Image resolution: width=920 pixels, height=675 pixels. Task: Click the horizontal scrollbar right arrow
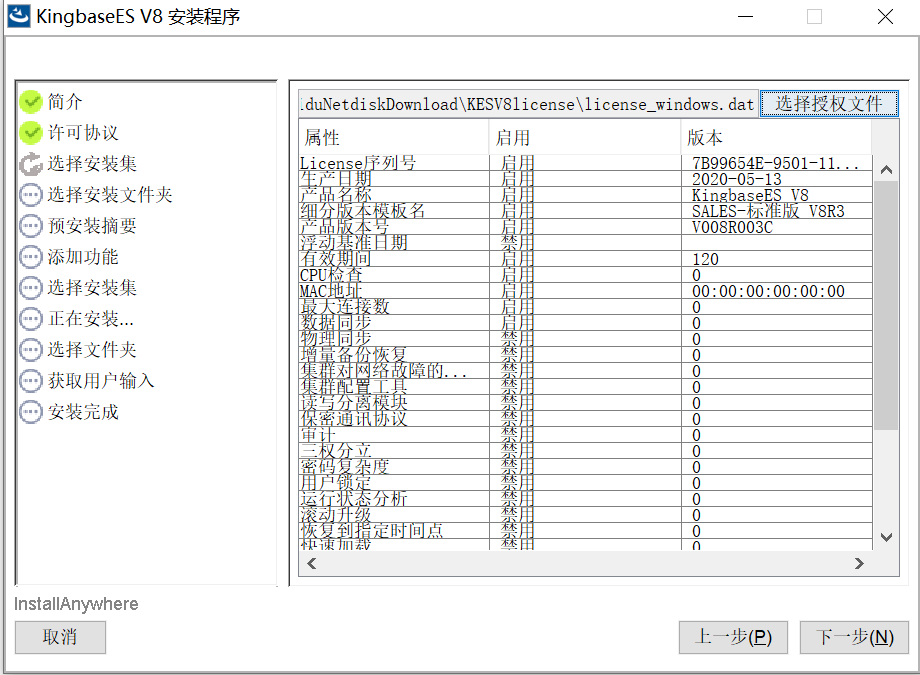860,563
